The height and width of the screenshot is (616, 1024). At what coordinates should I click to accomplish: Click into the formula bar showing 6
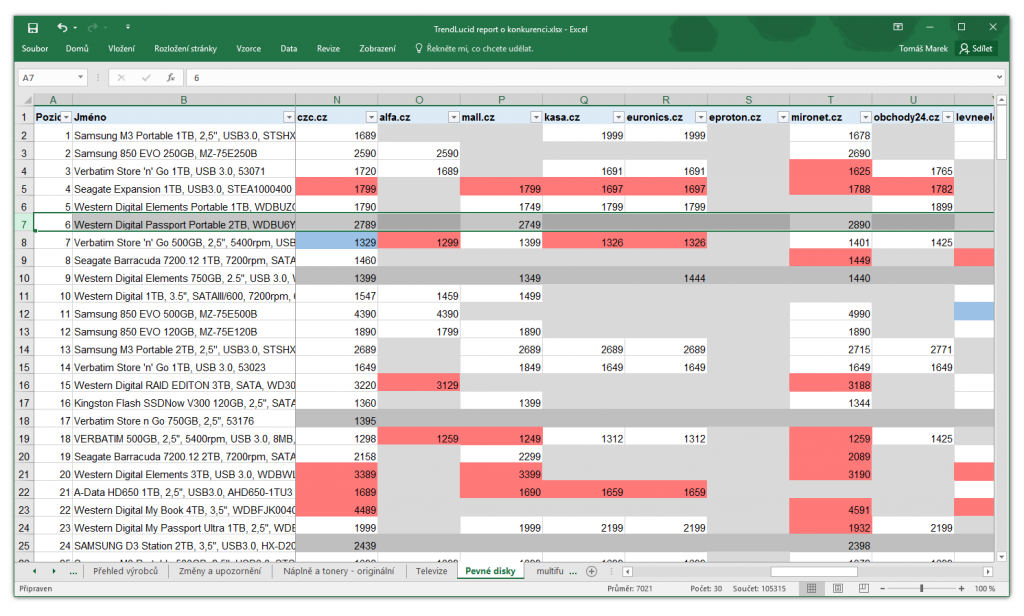(x=591, y=77)
